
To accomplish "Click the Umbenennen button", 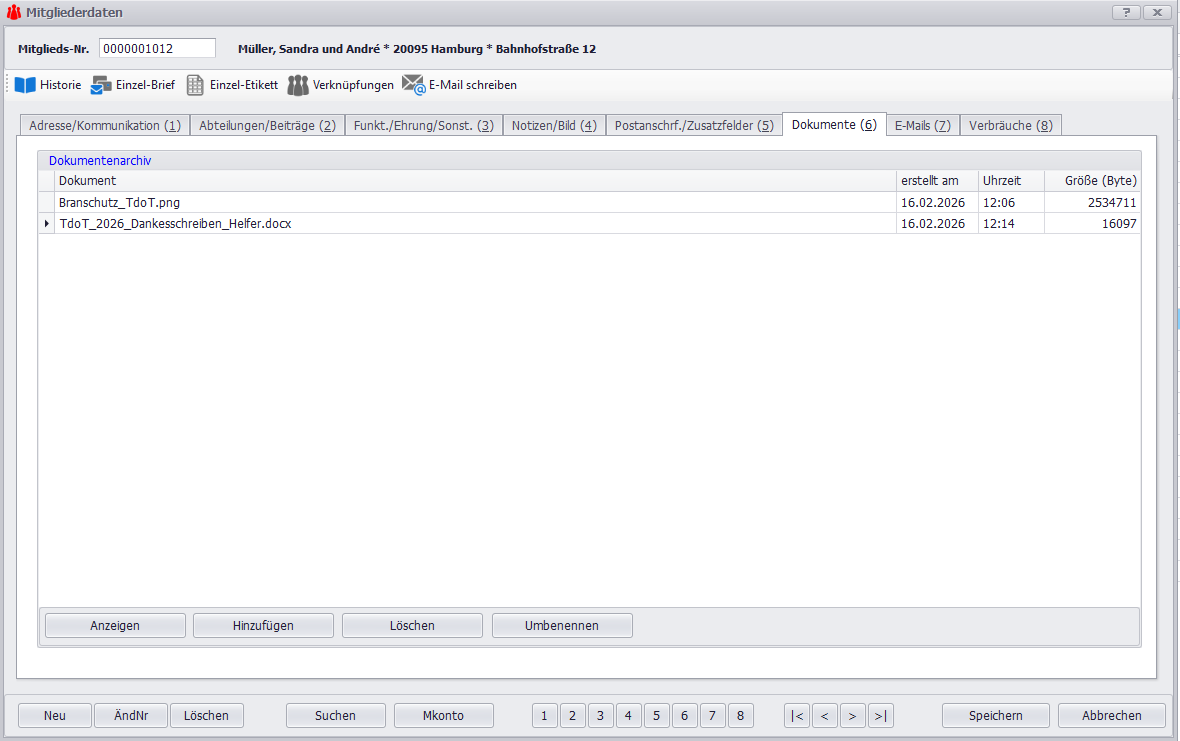I will [562, 625].
